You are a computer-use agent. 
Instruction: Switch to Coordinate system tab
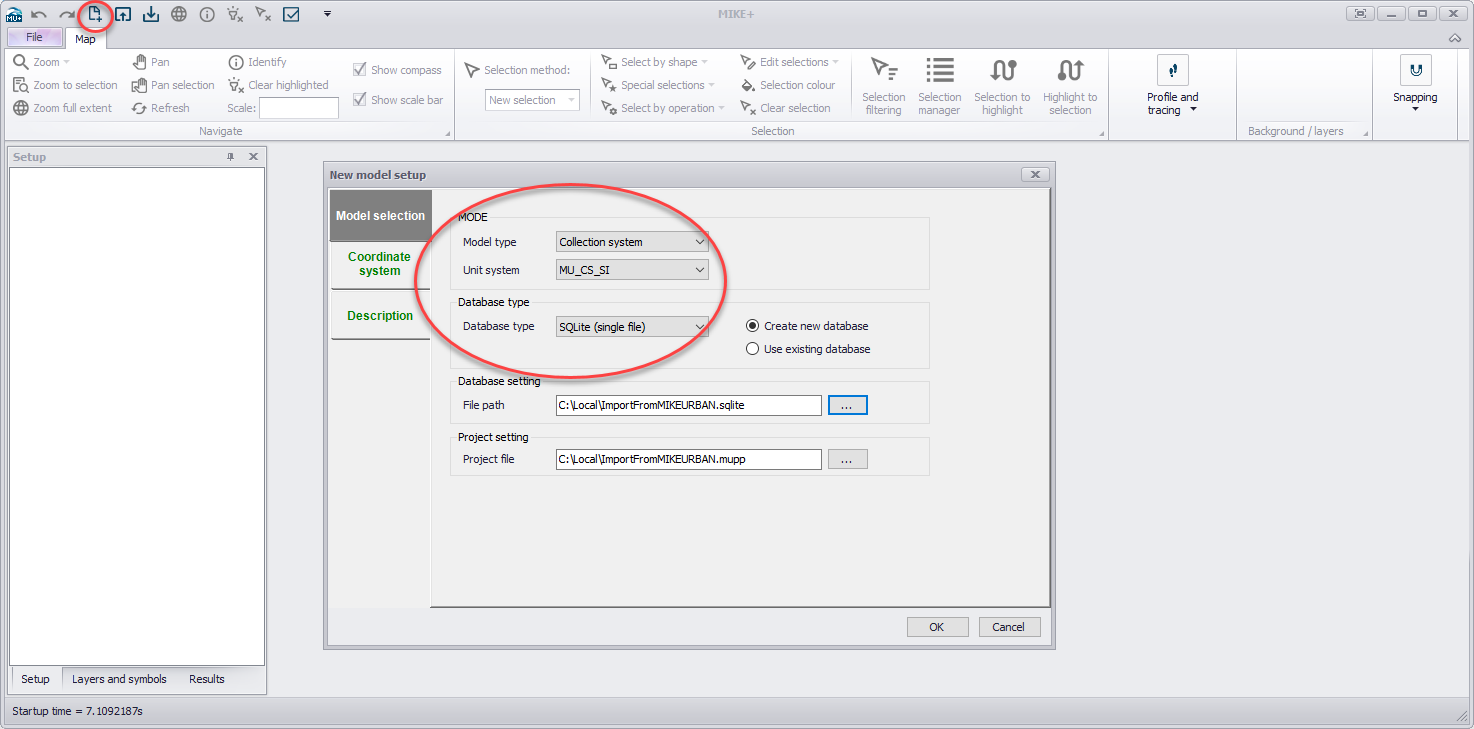[x=380, y=264]
